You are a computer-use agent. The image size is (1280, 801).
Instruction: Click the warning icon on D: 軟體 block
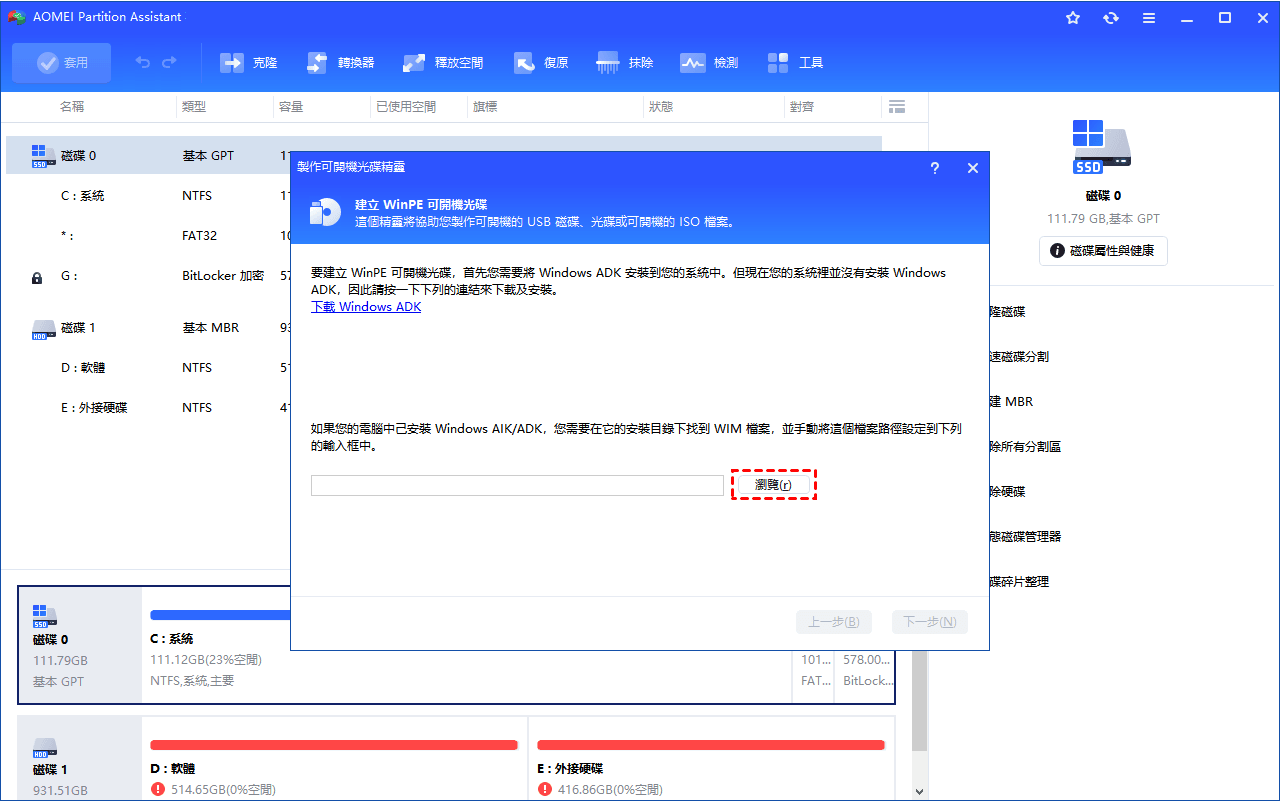click(157, 790)
